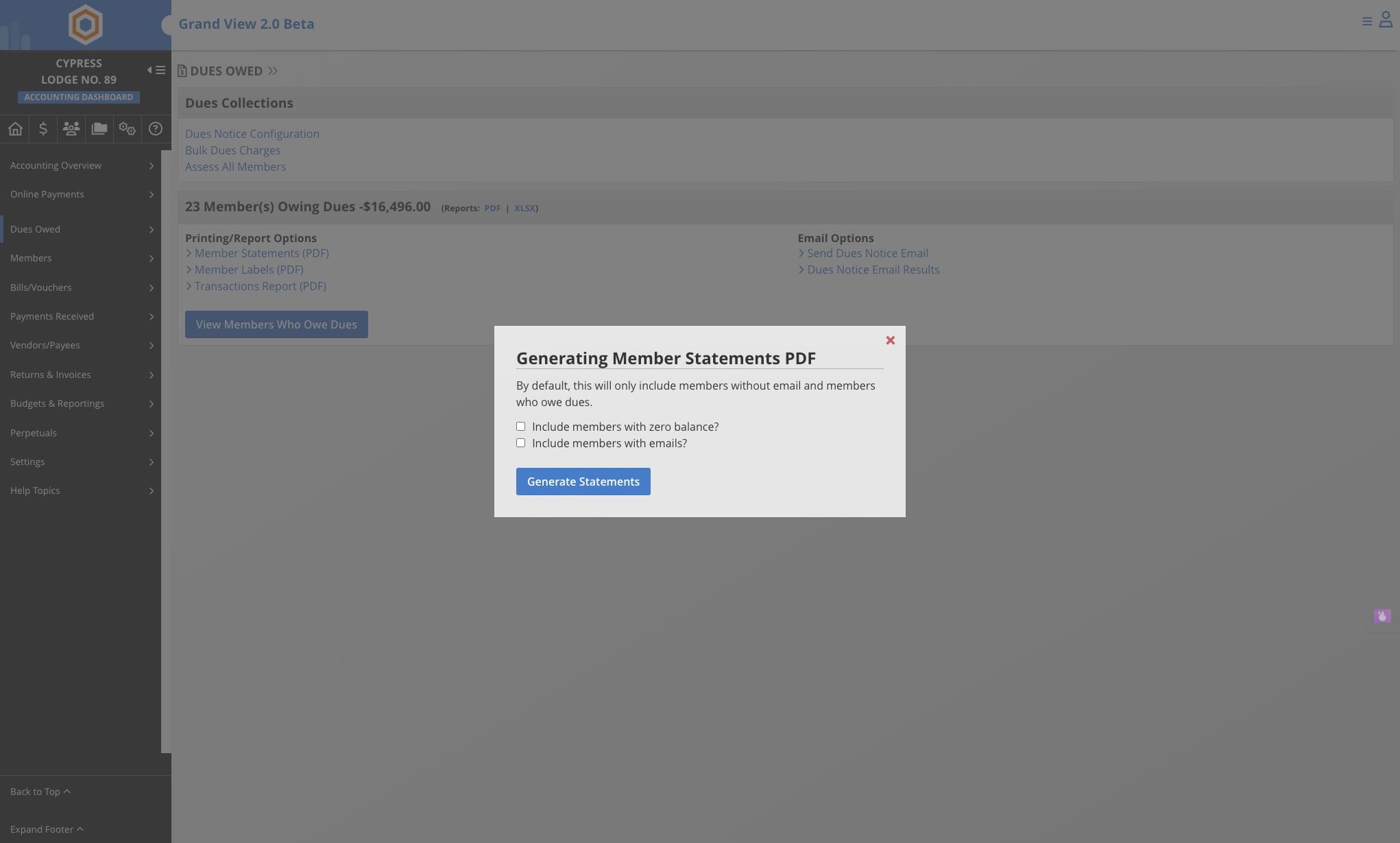Open Bulk Dues Charges link

point(232,150)
